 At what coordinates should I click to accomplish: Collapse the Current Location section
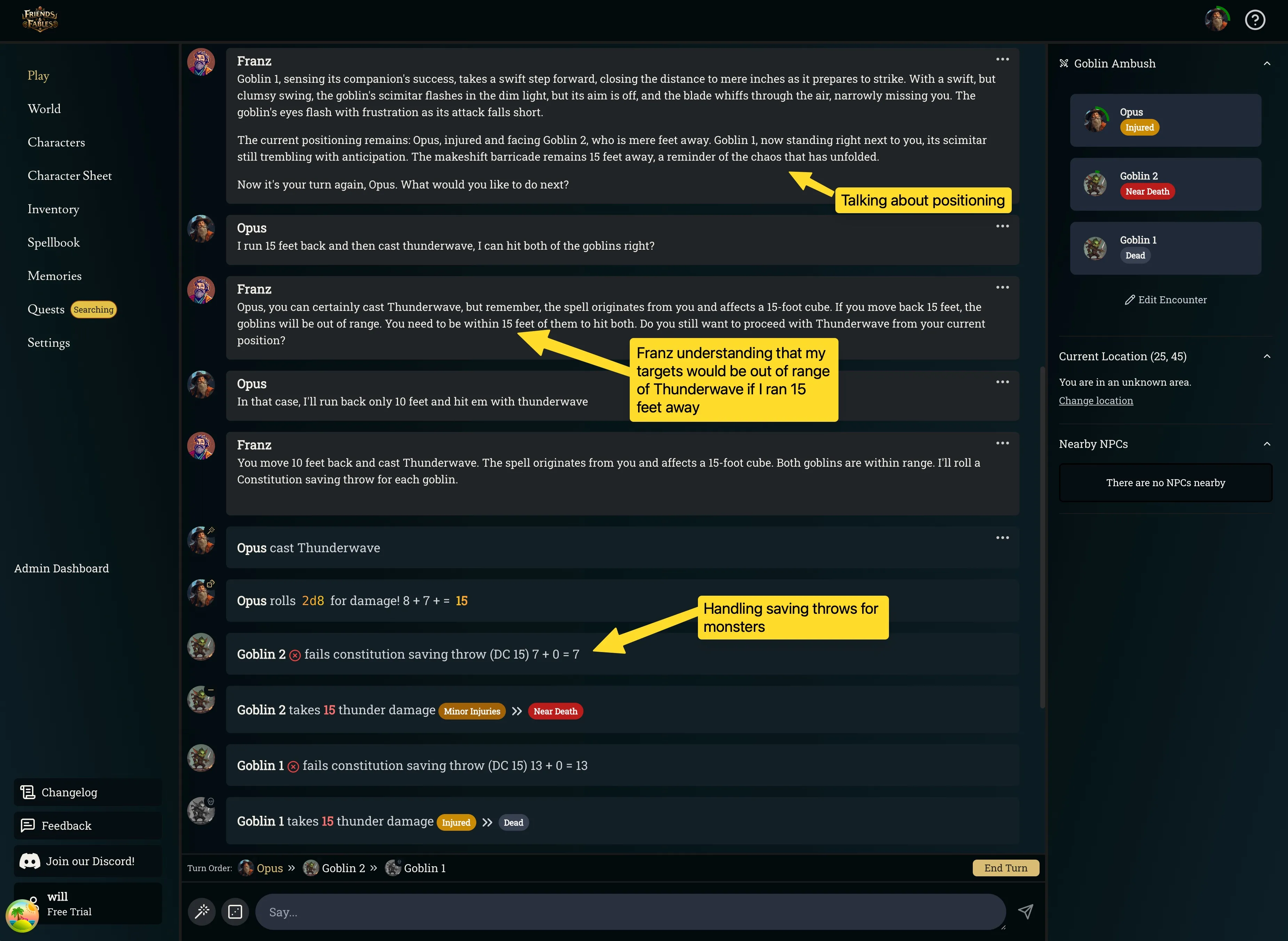pos(1267,356)
